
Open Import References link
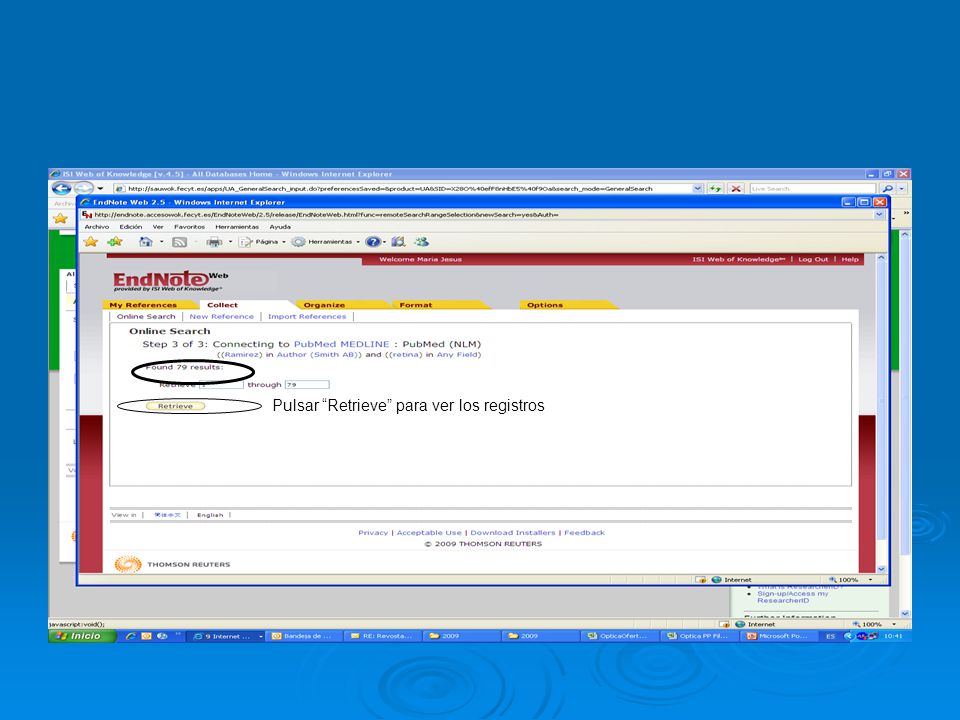[307, 317]
